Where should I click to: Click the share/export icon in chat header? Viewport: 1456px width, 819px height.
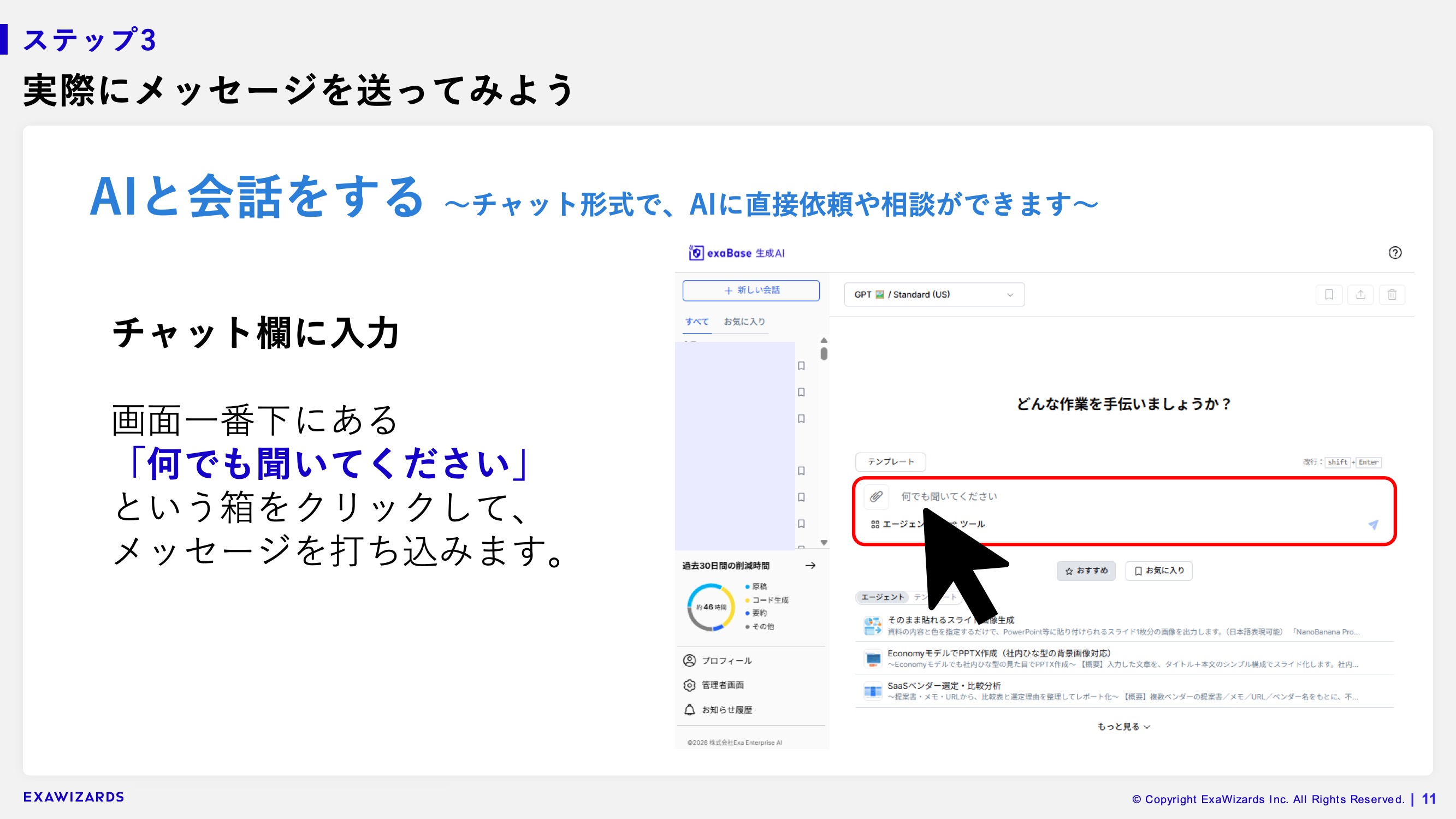click(1360, 294)
